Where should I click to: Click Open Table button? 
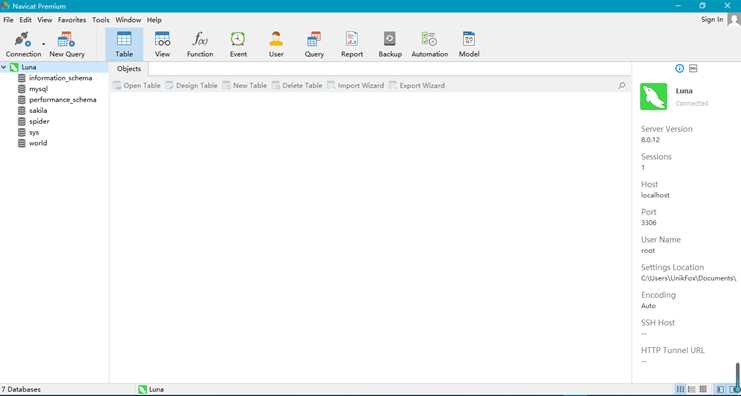(137, 86)
